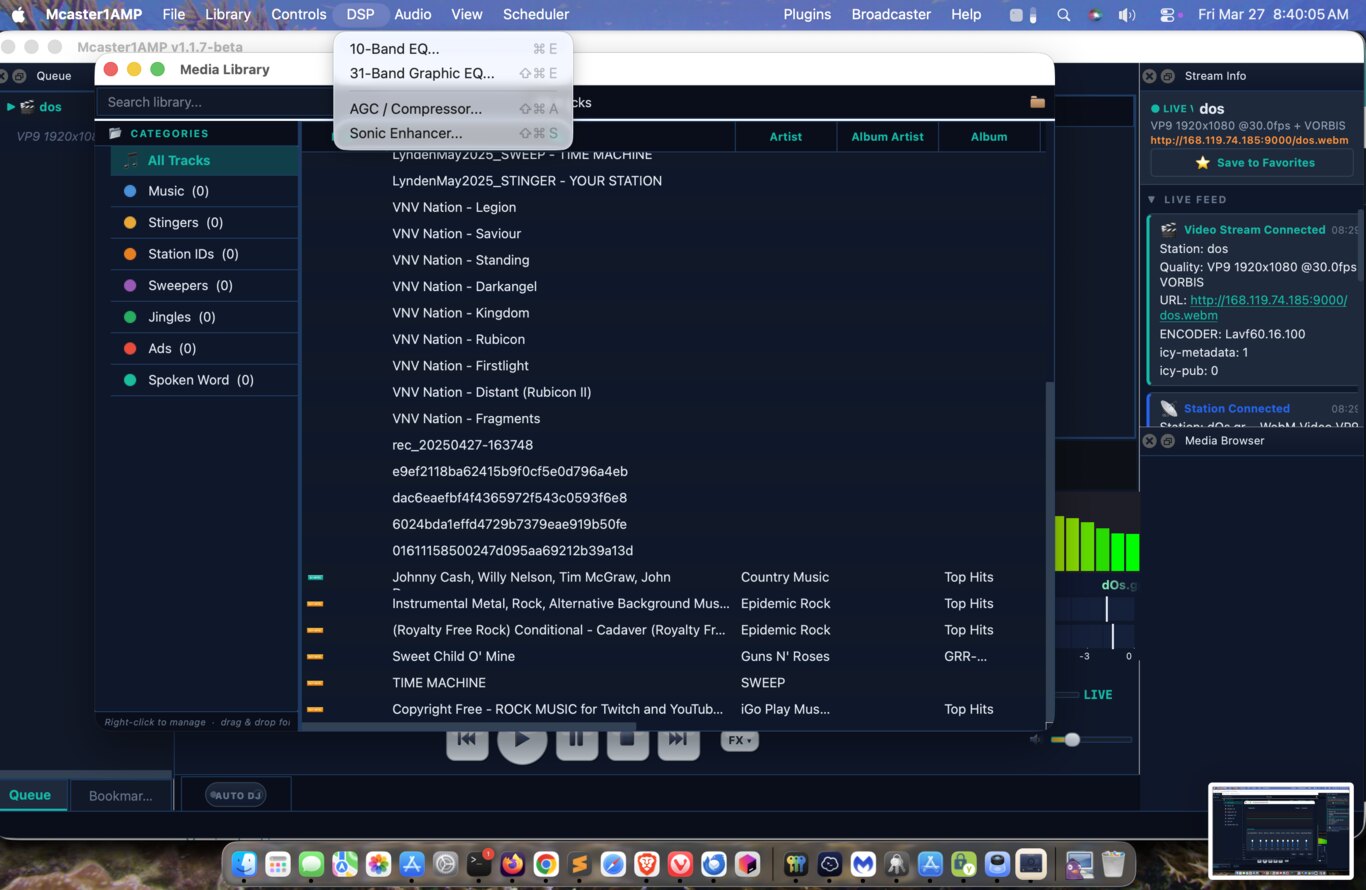
Task: Close the Media Browser panel
Action: click(1150, 441)
